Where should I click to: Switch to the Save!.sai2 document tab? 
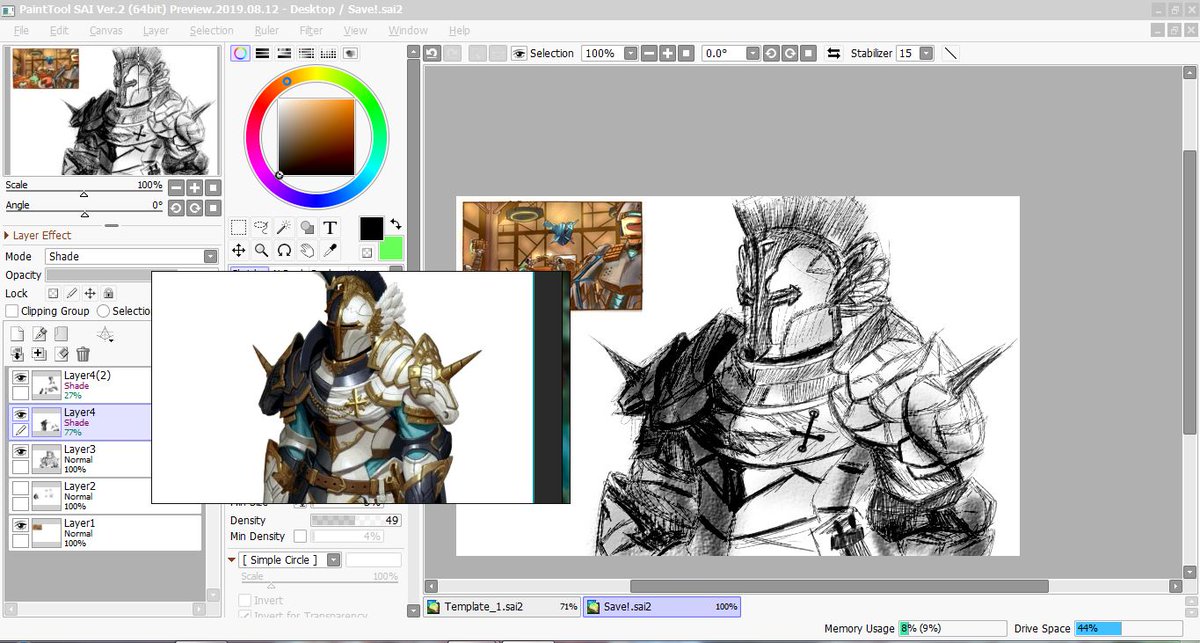[x=661, y=606]
